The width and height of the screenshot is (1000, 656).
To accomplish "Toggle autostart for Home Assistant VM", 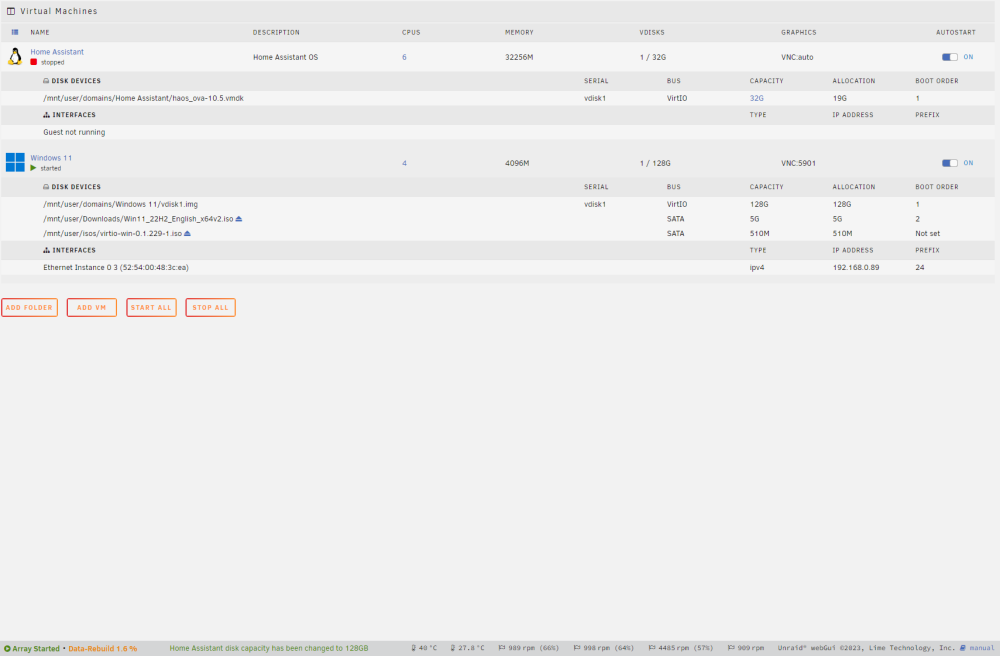I will tap(950, 57).
